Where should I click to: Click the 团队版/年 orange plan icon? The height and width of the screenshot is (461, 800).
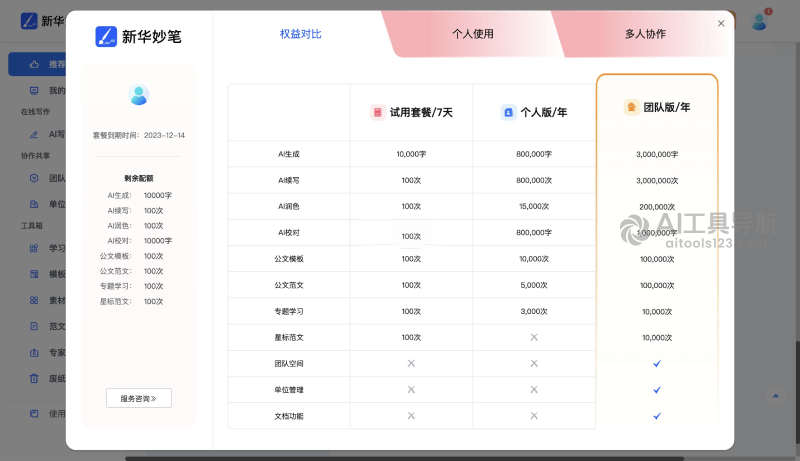[632, 107]
